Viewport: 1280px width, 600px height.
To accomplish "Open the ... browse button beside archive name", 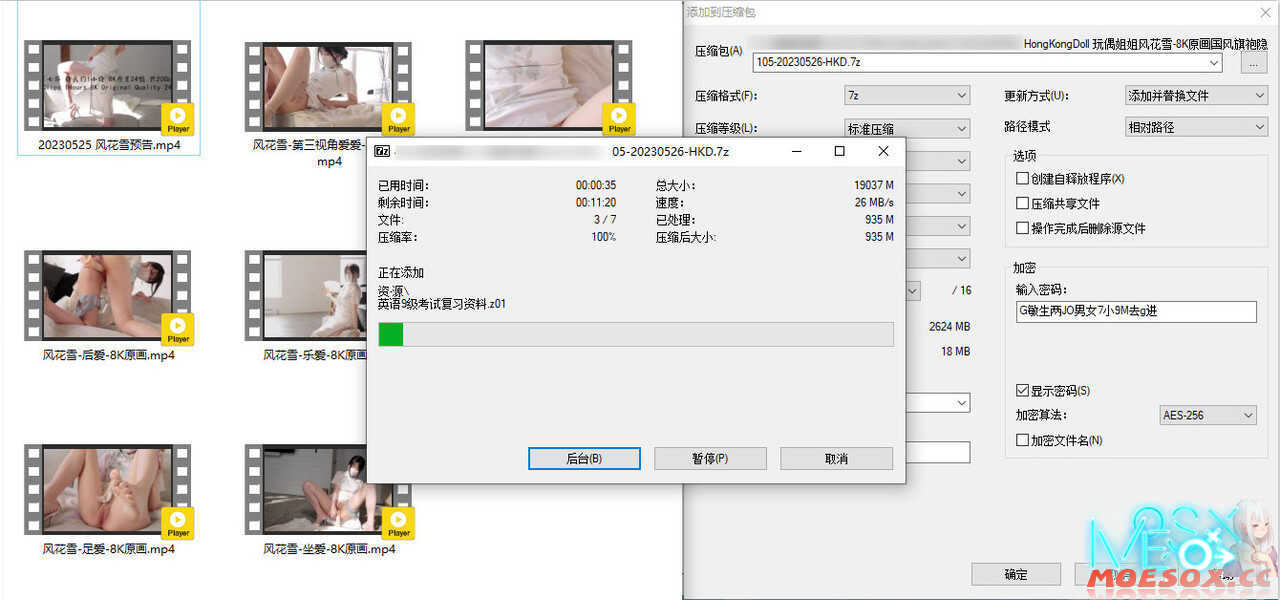I will point(1254,62).
